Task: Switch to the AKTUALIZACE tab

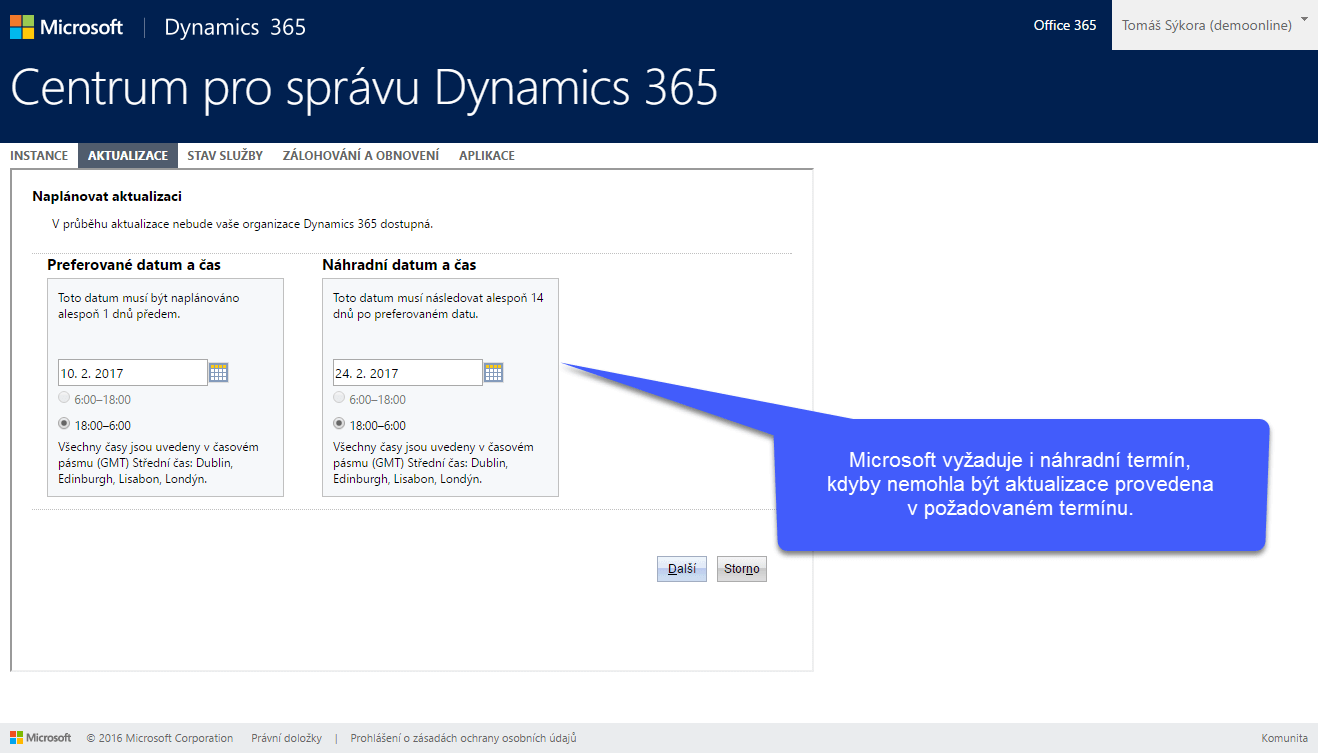Action: pyautogui.click(x=128, y=156)
